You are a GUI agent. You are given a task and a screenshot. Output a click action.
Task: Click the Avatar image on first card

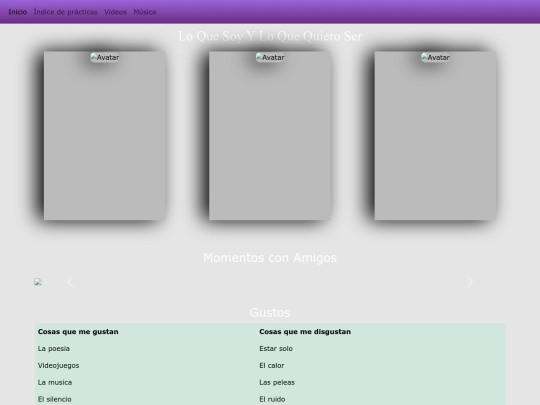click(x=105, y=58)
